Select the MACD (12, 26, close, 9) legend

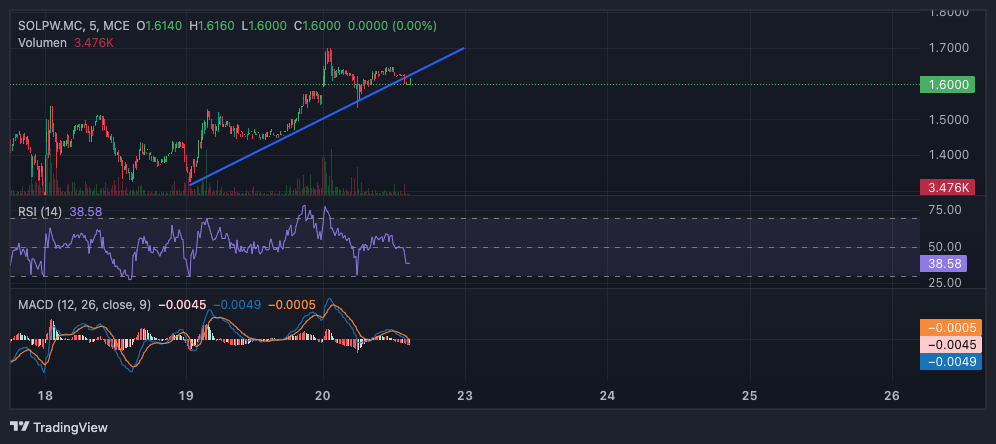(x=84, y=305)
